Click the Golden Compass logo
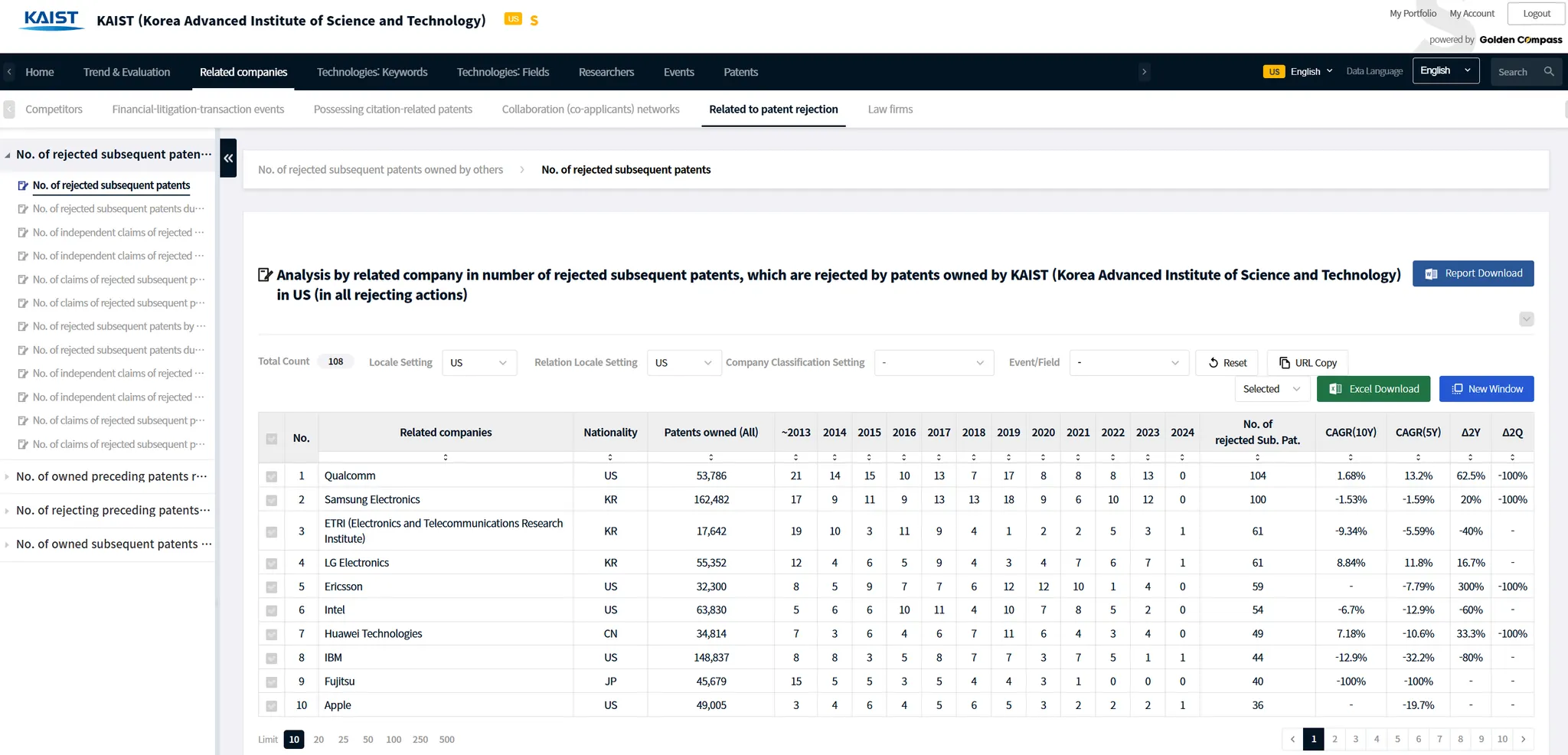Viewport: 1568px width, 755px height. [1521, 40]
